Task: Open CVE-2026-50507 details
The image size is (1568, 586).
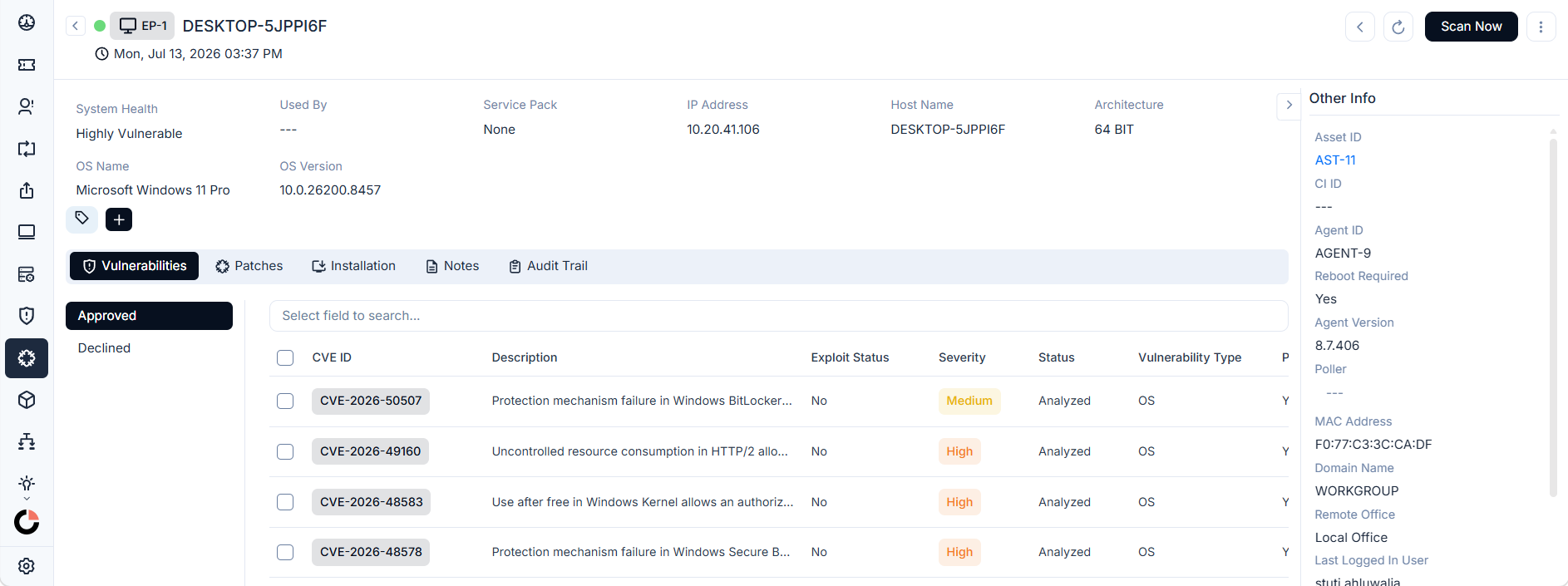Action: [x=371, y=401]
